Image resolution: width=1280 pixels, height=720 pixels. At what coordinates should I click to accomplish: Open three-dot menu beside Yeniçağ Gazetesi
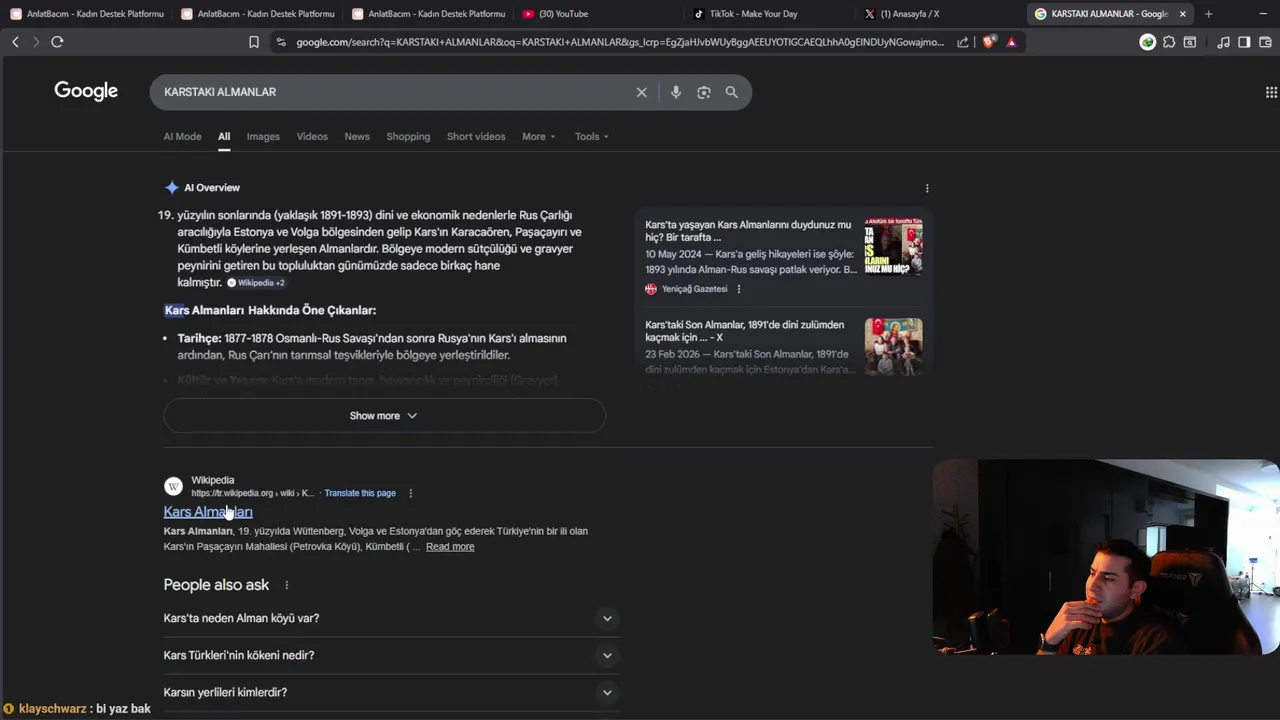click(x=739, y=289)
